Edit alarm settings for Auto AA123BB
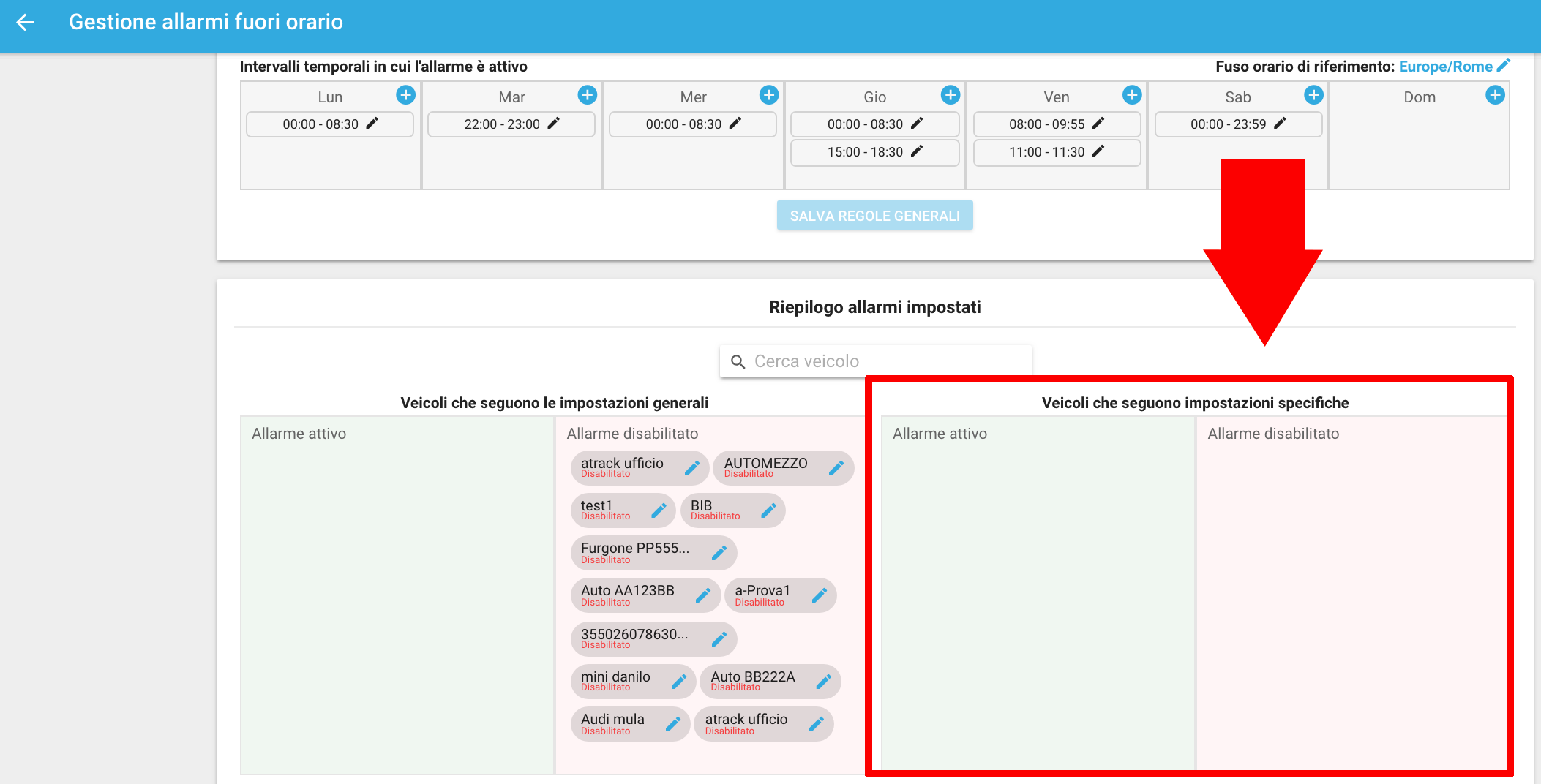Image resolution: width=1541 pixels, height=784 pixels. pos(703,595)
